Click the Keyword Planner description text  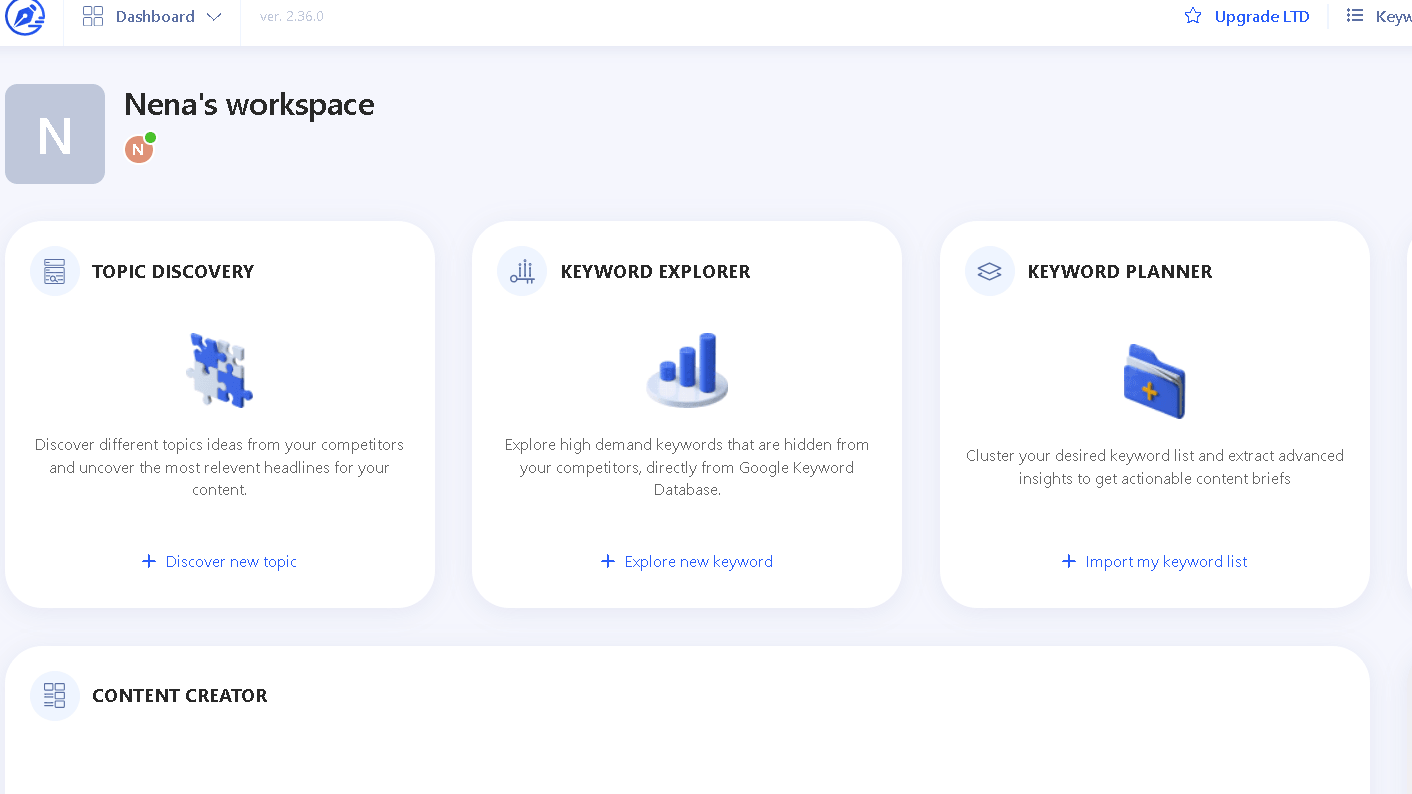click(x=1155, y=467)
